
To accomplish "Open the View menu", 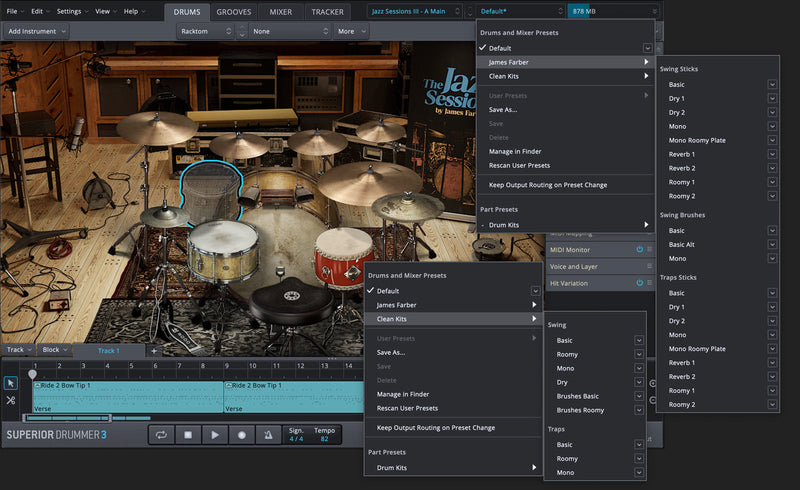I will [x=106, y=11].
